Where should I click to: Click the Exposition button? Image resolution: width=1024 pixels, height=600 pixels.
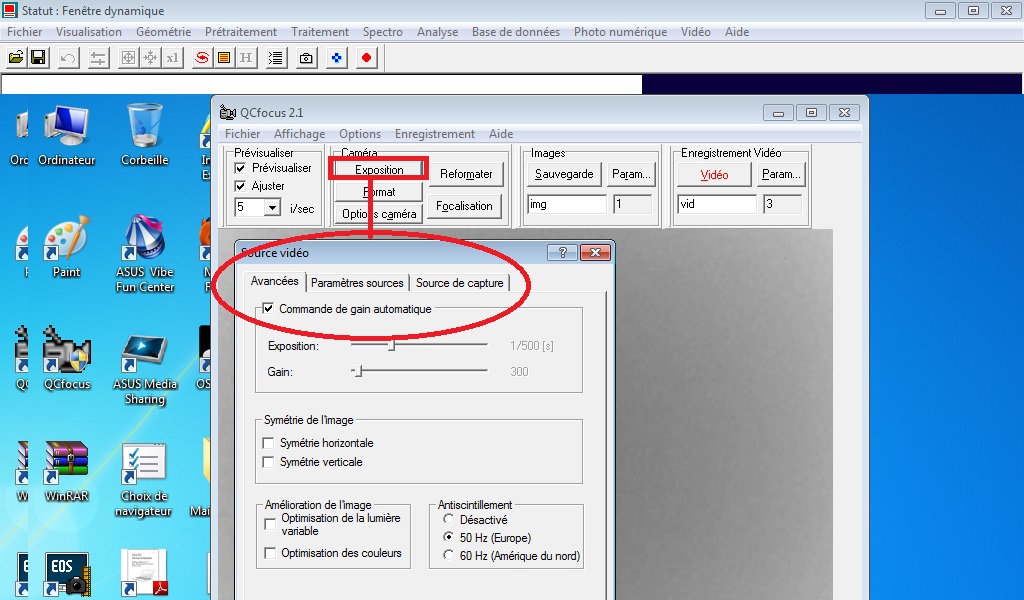(x=379, y=170)
